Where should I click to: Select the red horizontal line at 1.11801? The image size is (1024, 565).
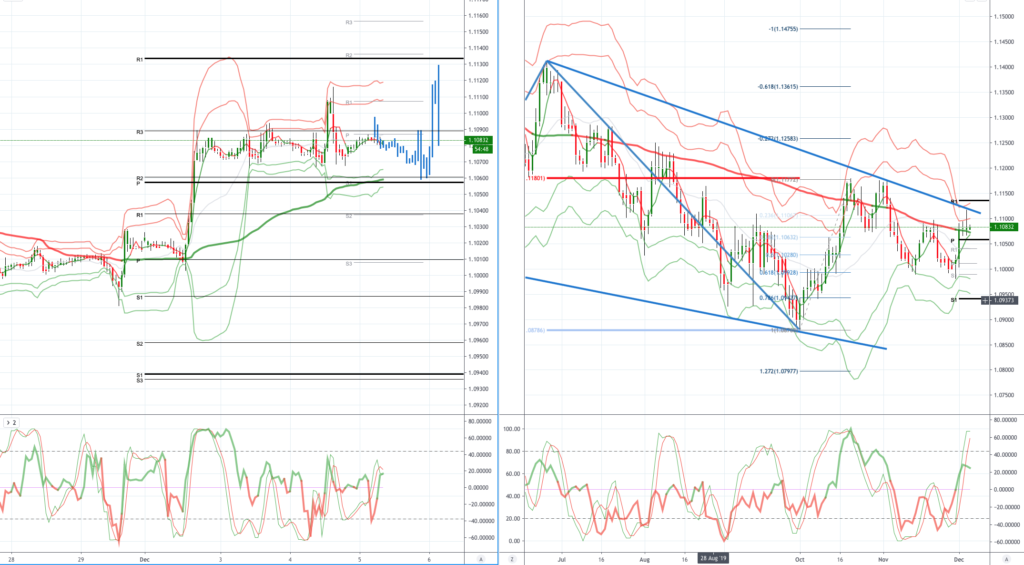[x=673, y=178]
